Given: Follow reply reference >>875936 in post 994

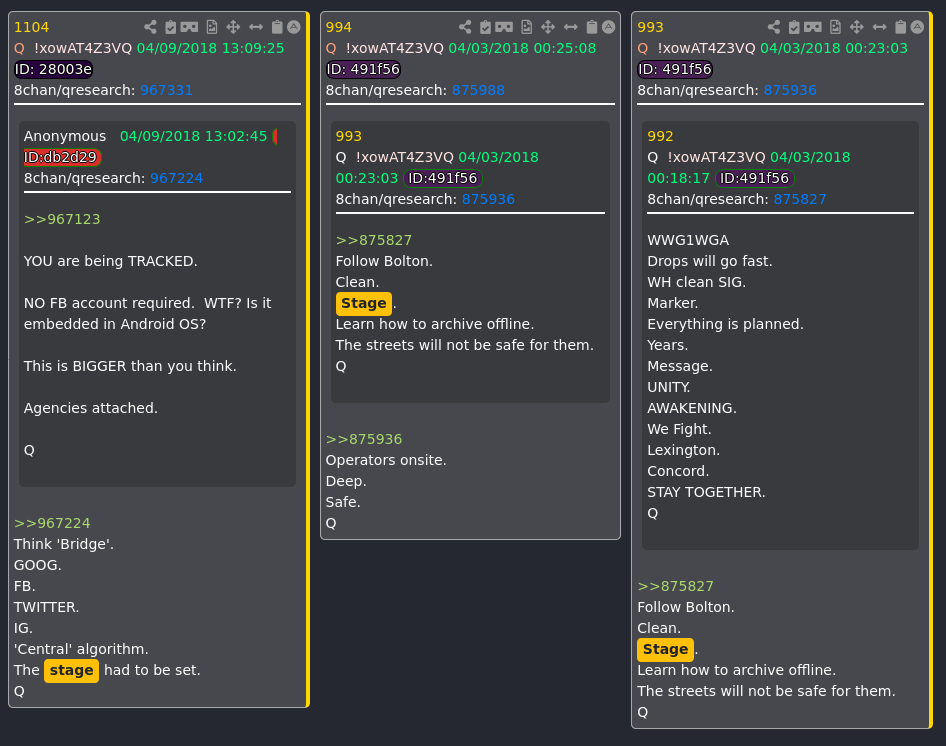Looking at the screenshot, I should coord(364,439).
